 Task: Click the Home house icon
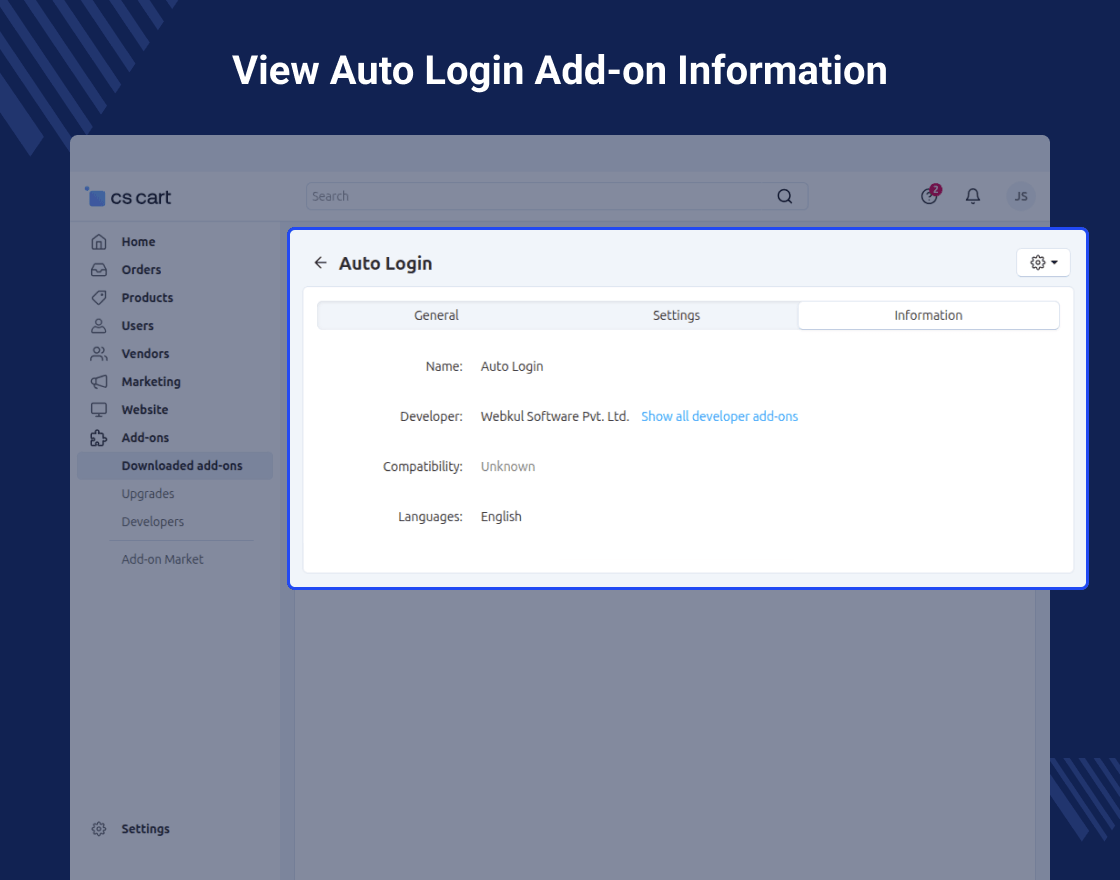click(99, 242)
